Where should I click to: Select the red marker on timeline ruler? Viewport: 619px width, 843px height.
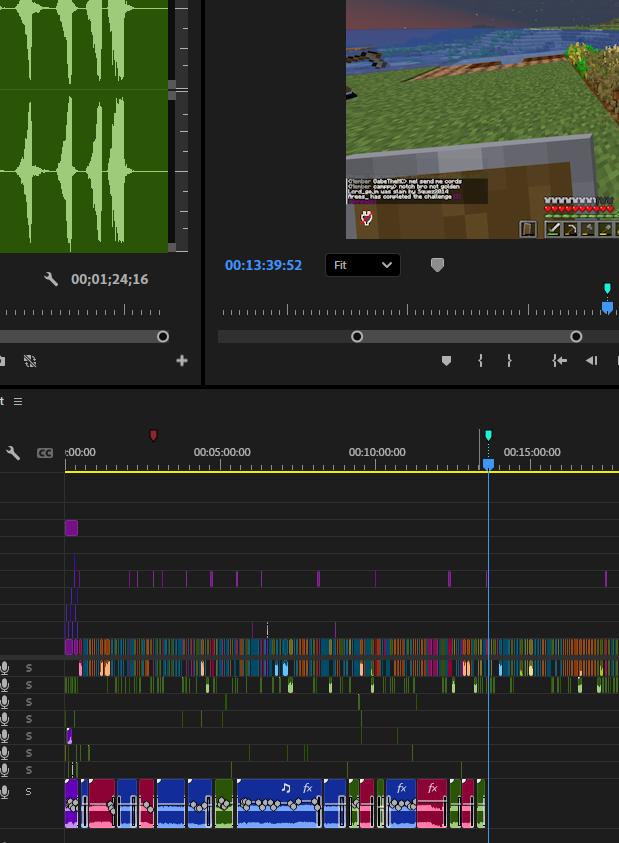click(x=153, y=435)
